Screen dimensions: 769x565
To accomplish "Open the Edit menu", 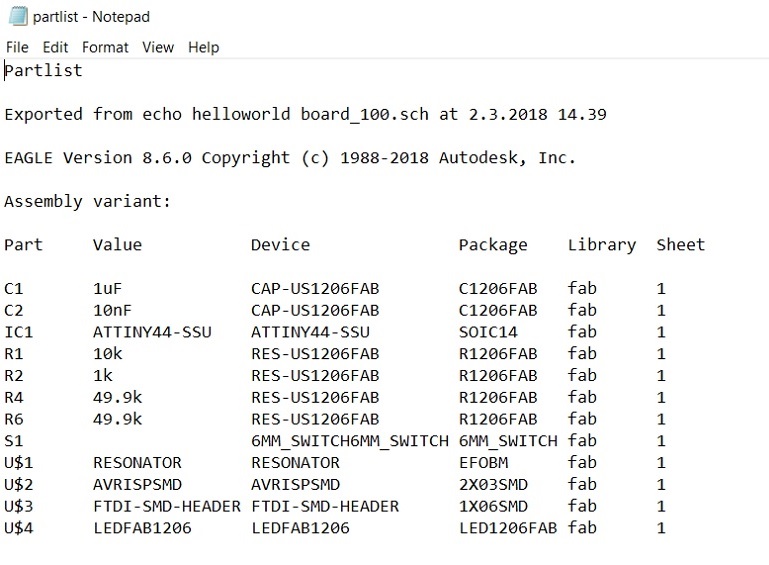I will [55, 47].
